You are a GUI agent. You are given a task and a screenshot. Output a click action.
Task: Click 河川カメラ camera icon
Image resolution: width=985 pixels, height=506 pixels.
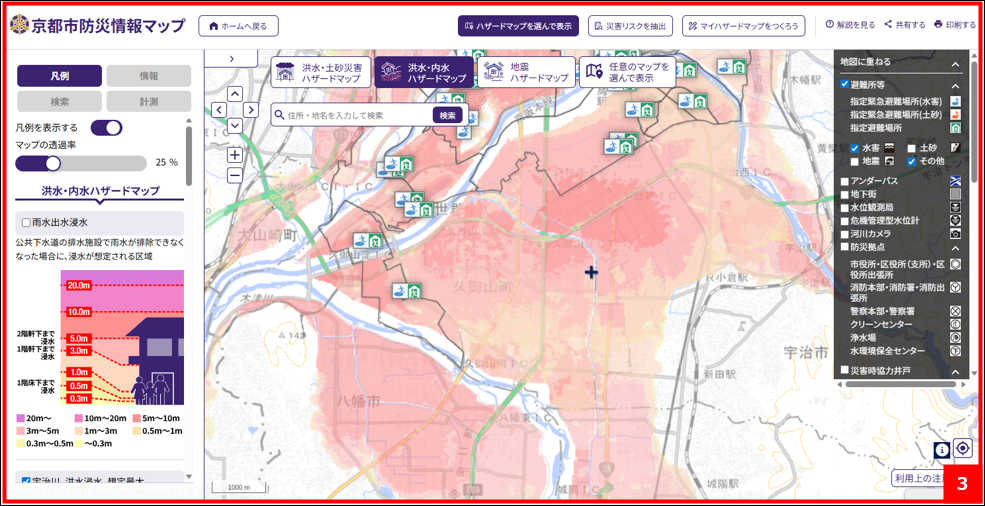[x=955, y=234]
